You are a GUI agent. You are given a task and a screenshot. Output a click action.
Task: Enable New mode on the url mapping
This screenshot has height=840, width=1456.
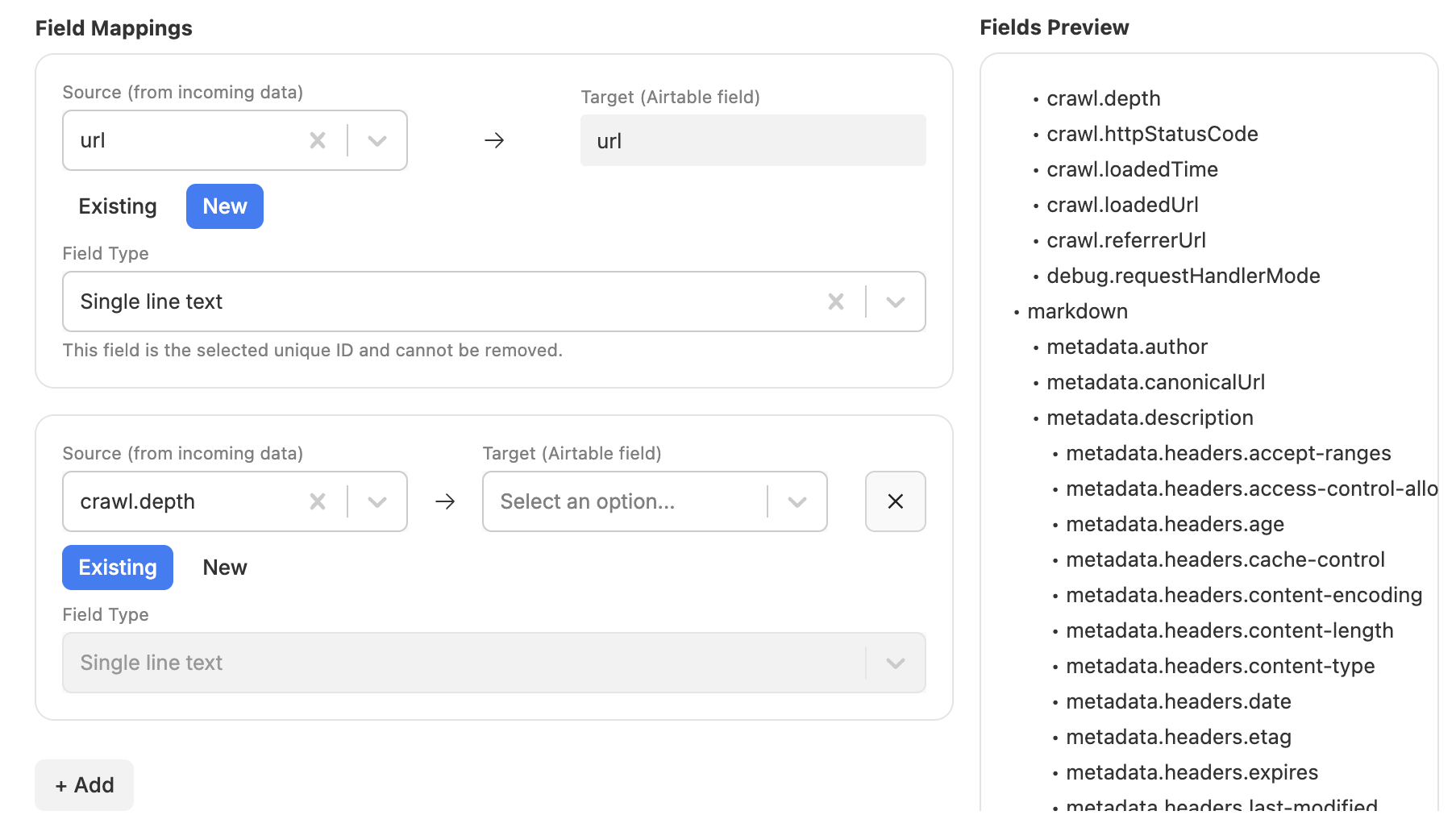pos(224,206)
